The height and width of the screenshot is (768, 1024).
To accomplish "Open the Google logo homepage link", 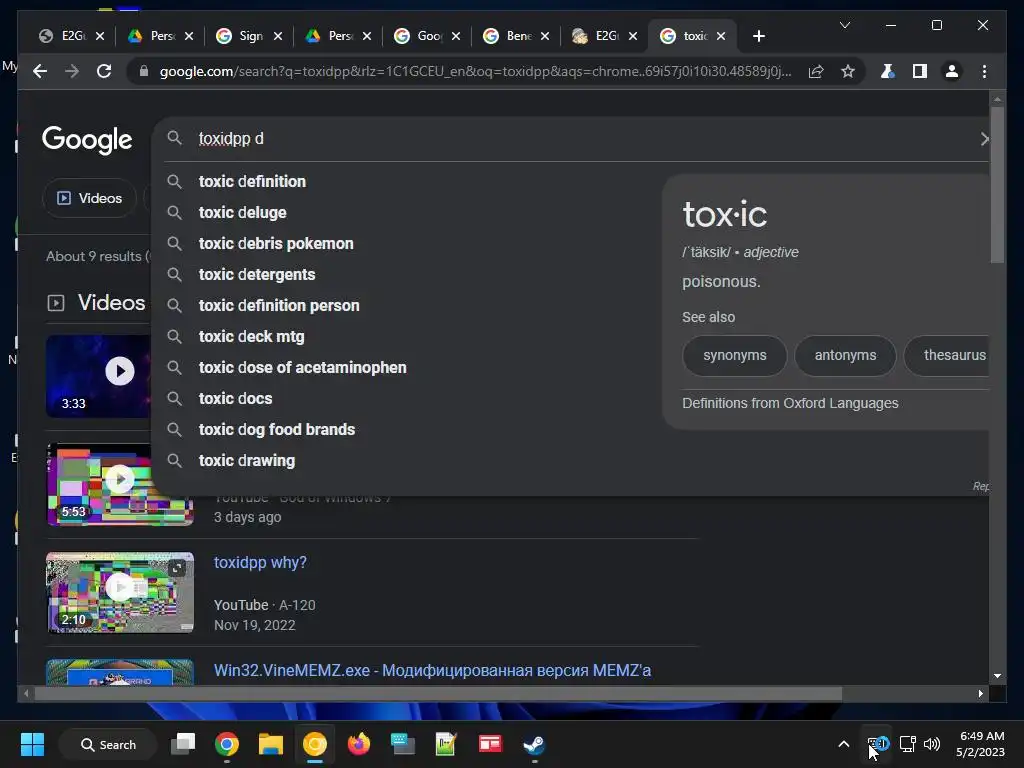I will [87, 139].
